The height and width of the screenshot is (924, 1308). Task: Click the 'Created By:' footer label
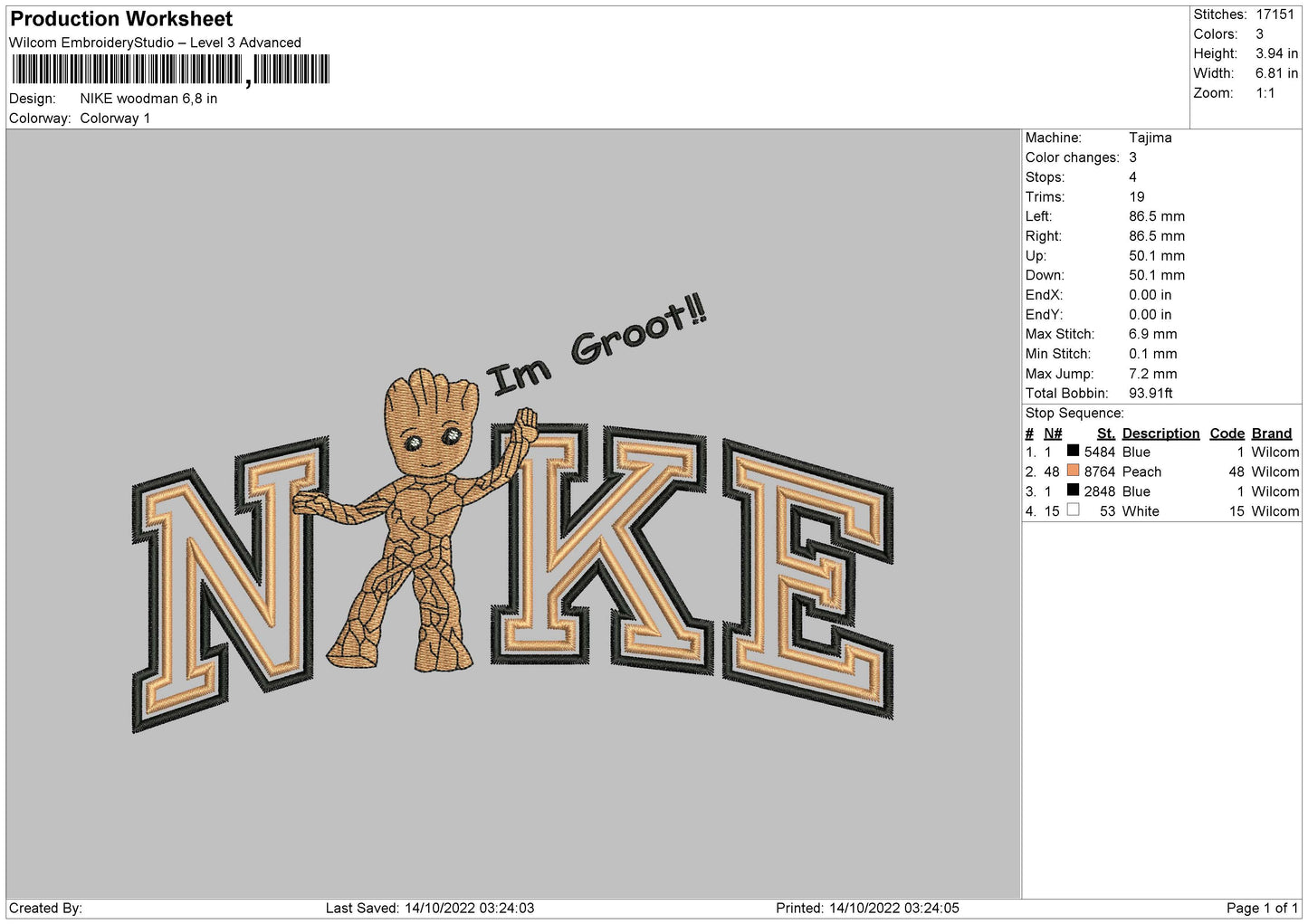[45, 909]
